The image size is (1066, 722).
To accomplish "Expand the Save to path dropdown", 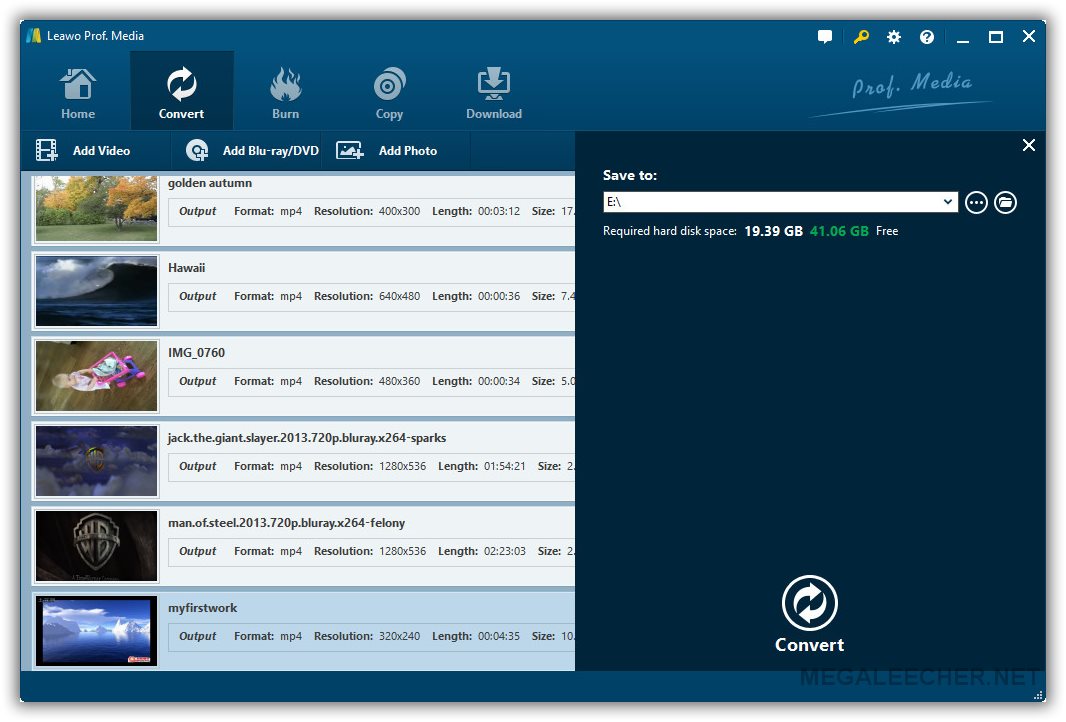I will click(x=948, y=202).
